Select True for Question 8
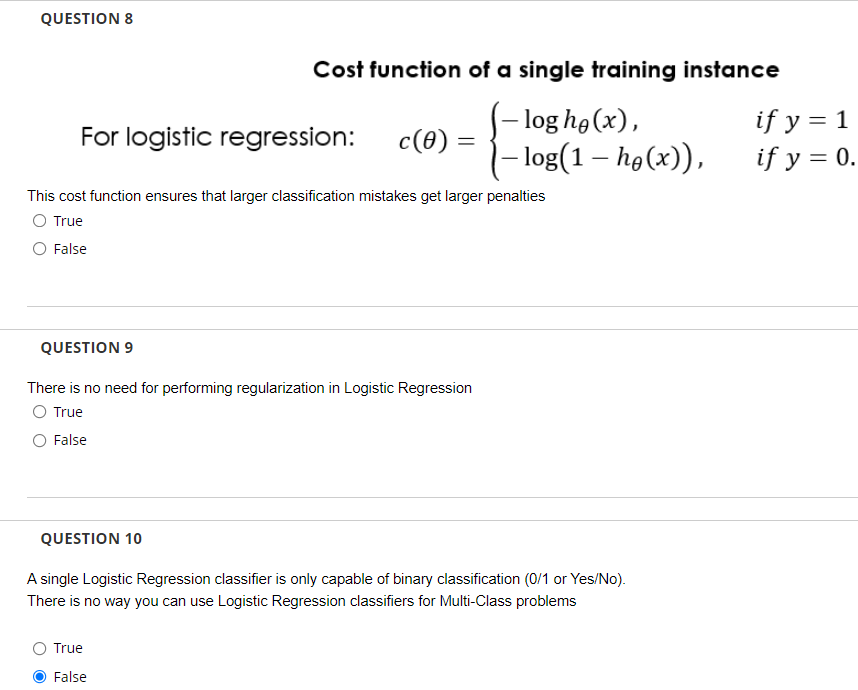The height and width of the screenshot is (690, 858). pos(38,220)
